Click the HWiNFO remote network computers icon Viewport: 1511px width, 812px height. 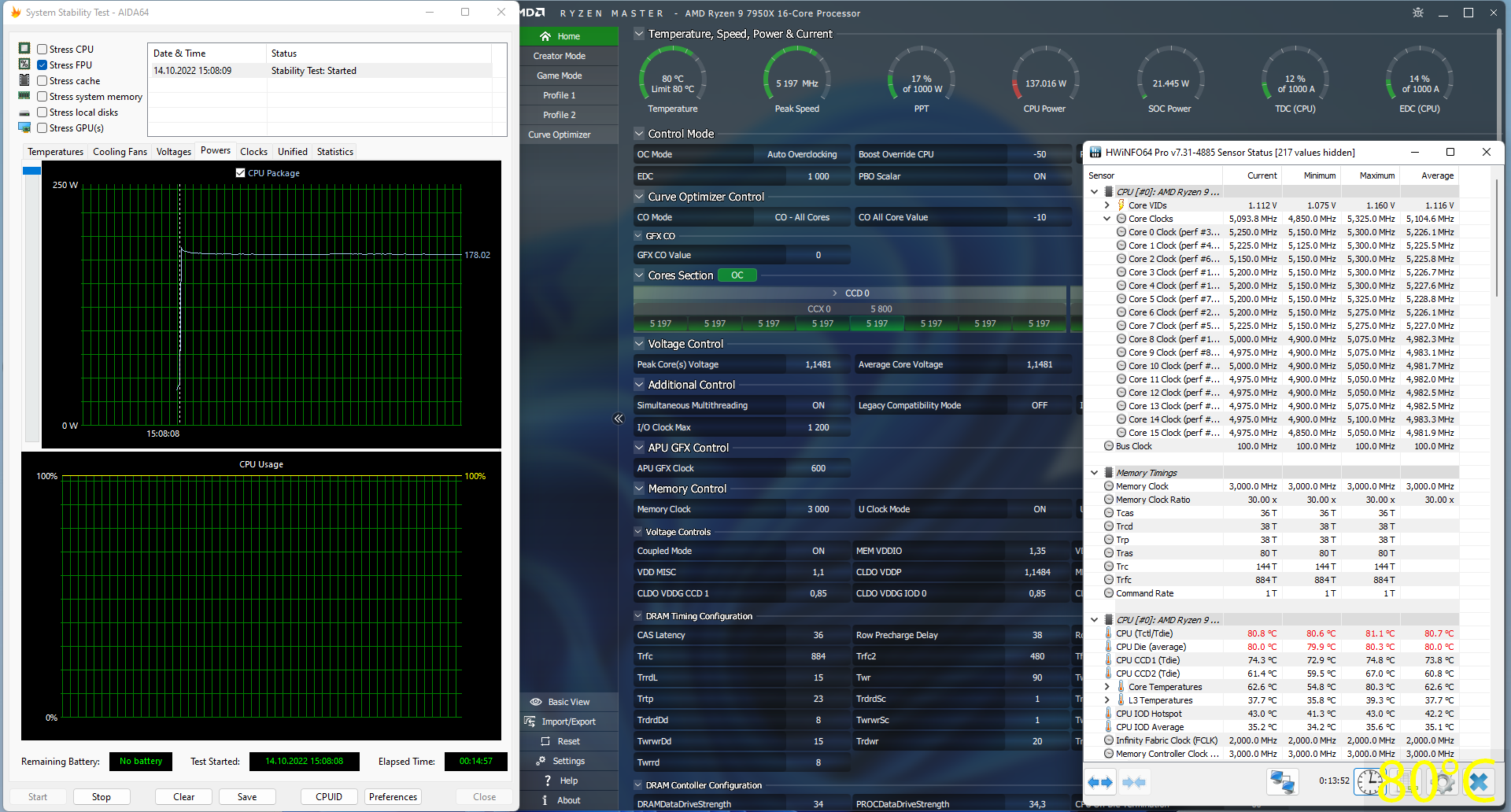click(1282, 781)
